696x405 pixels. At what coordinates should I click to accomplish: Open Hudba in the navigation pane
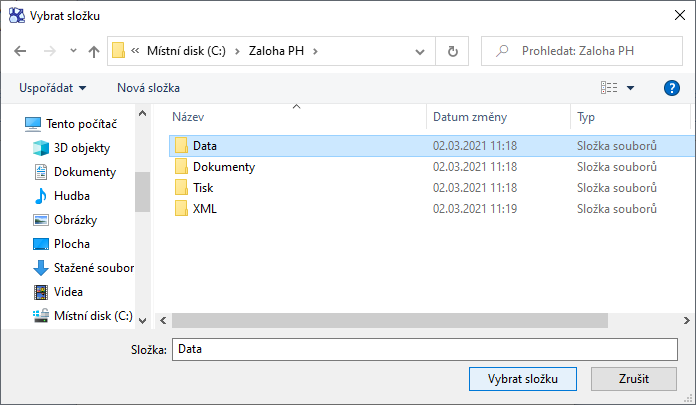(x=71, y=196)
